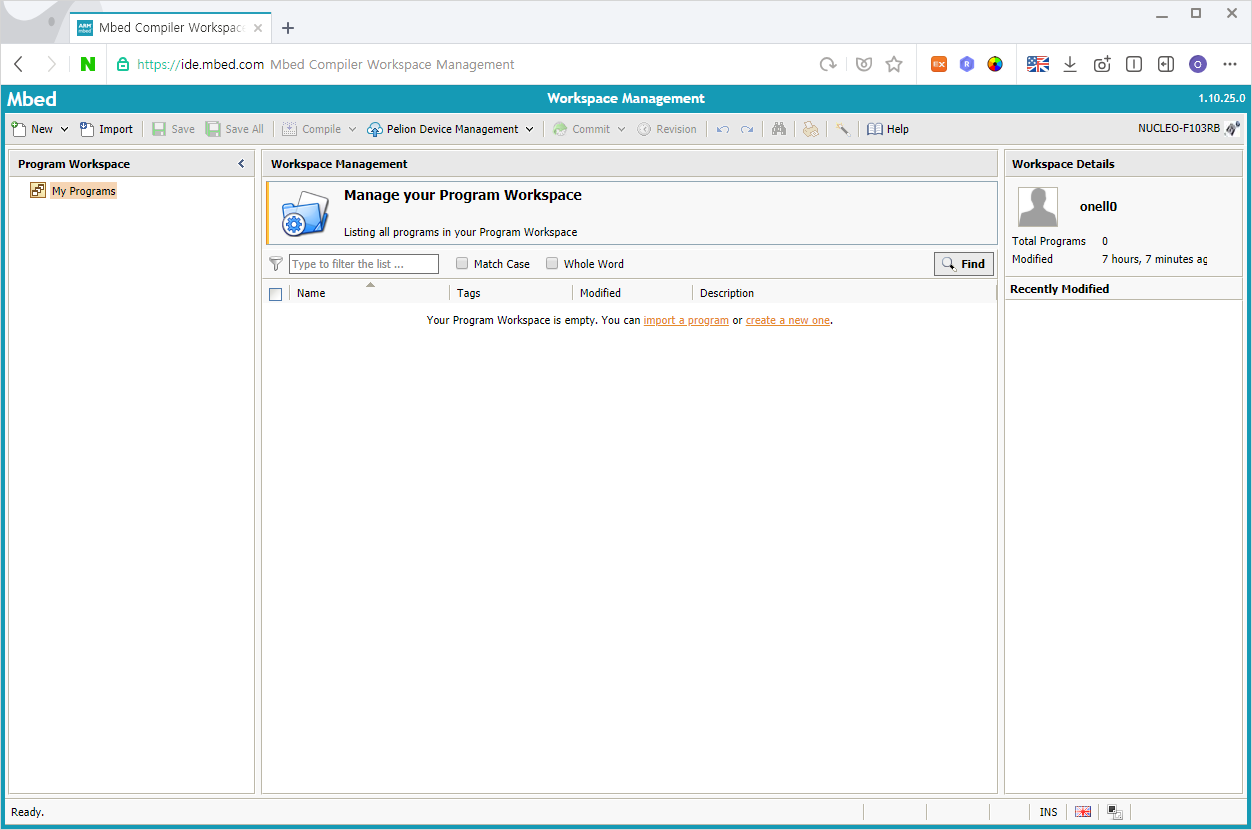The width and height of the screenshot is (1252, 830).
Task: Click the status bar windows layout icon
Action: click(1115, 812)
